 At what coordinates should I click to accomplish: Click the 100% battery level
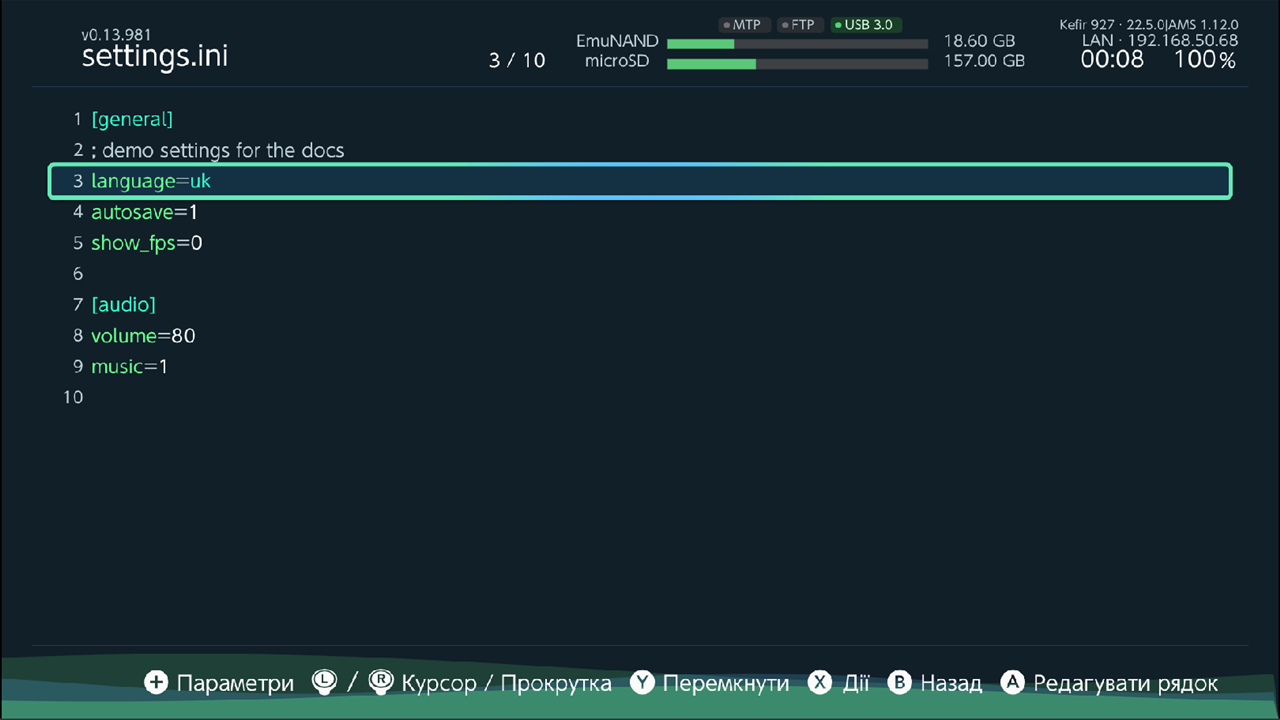click(1205, 60)
